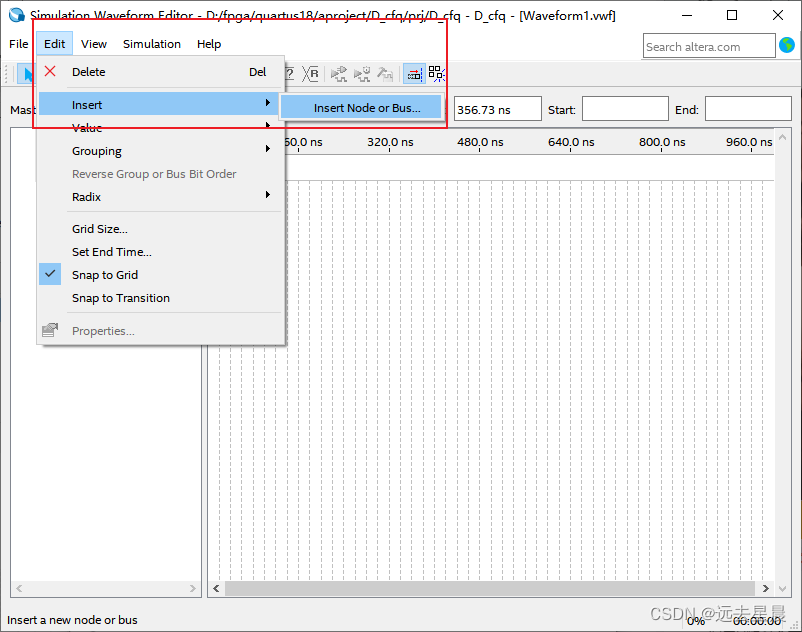Image resolution: width=802 pixels, height=632 pixels.
Task: Select Delete from the Edit menu
Action: tap(160, 72)
